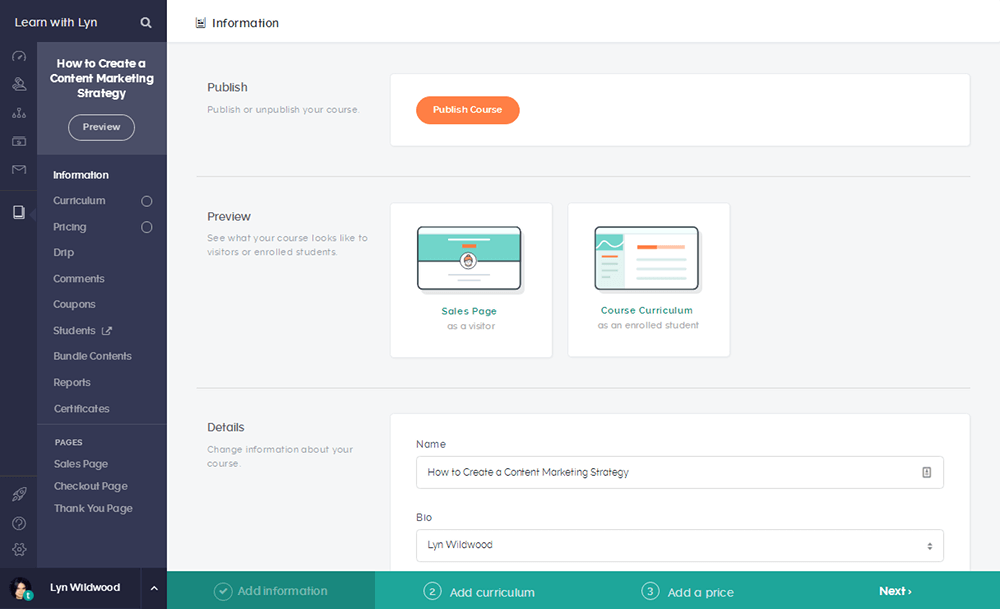Open the dashboard gauge icon in the sidebar

coord(19,56)
